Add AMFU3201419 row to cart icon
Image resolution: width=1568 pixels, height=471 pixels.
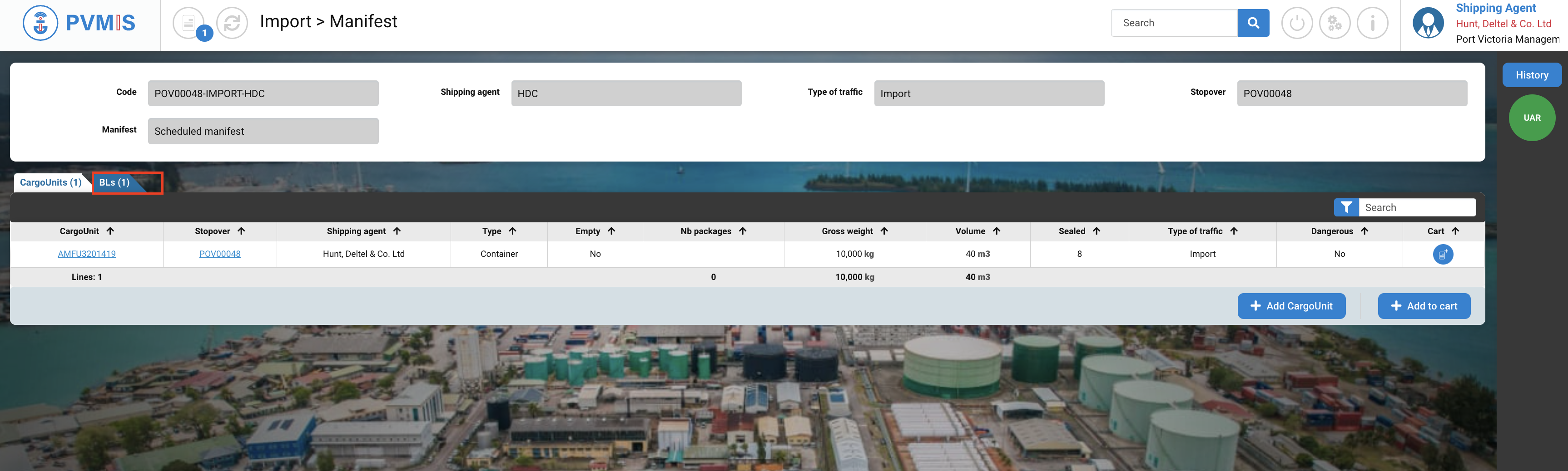1442,254
